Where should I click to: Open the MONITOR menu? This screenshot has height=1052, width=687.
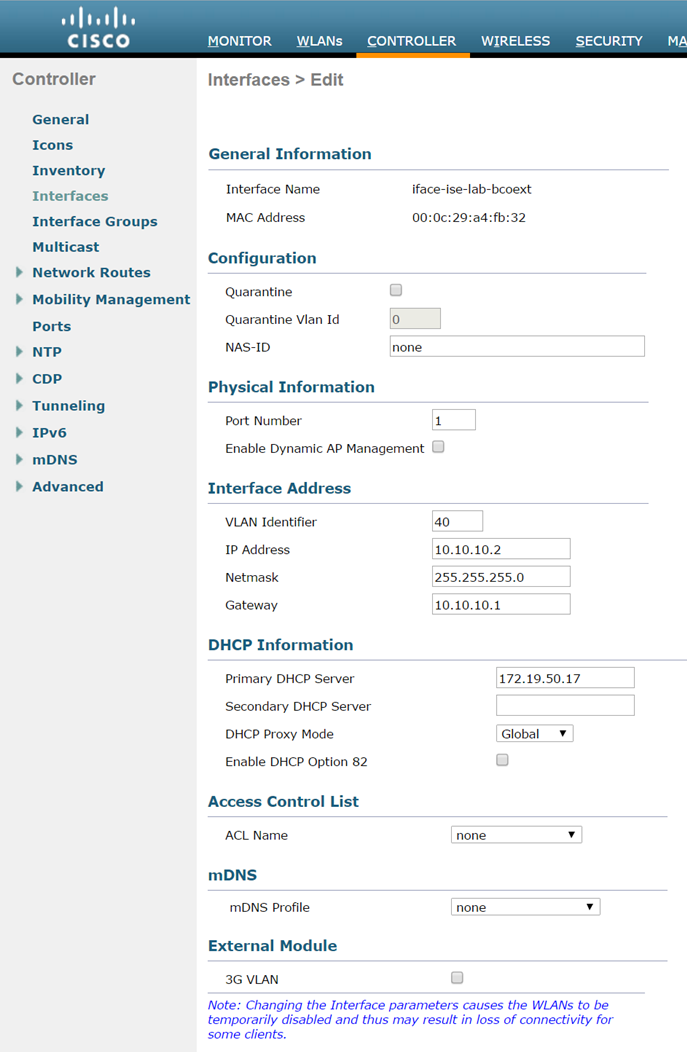coord(240,41)
